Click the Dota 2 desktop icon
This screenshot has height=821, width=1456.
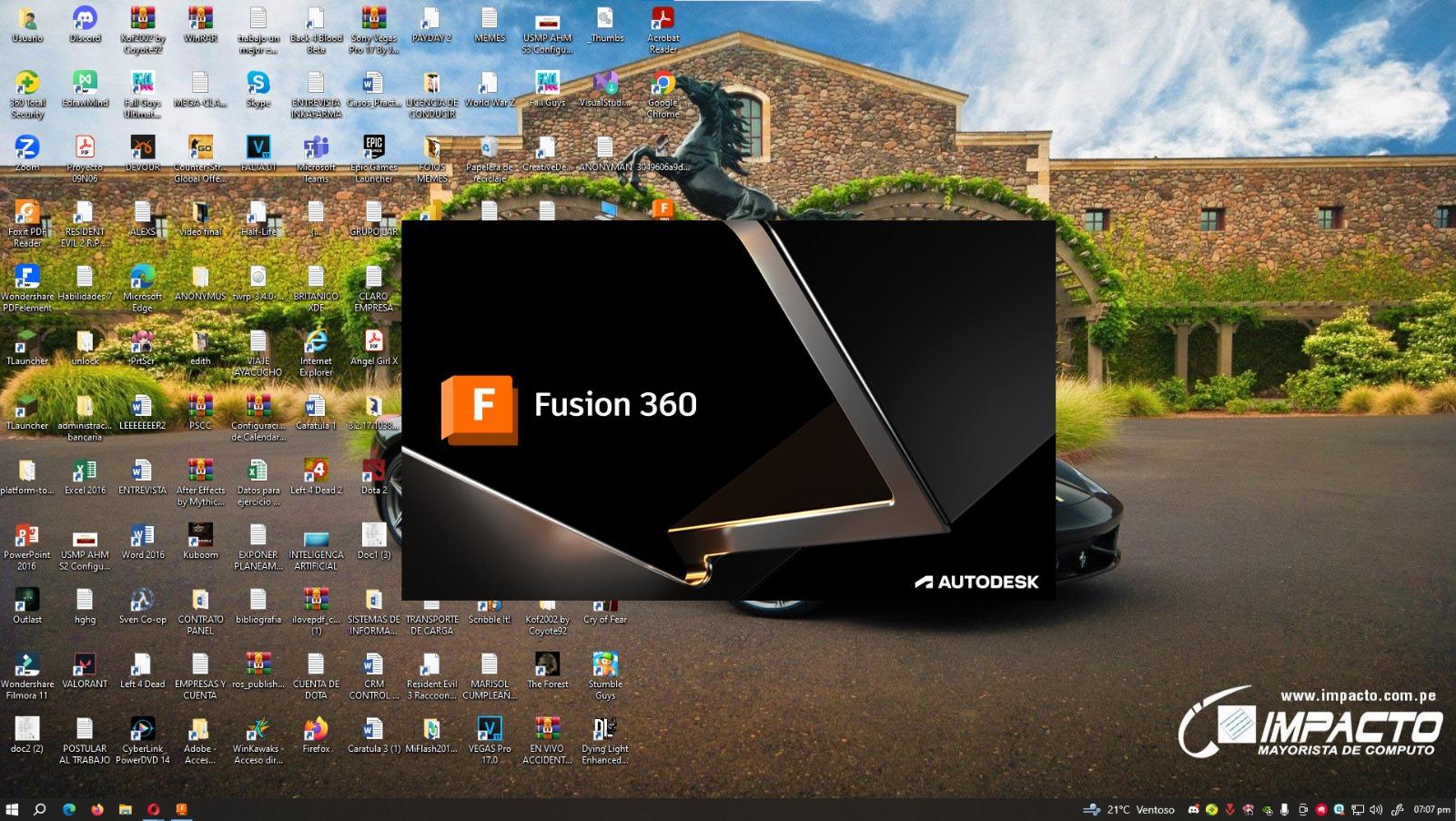(x=374, y=477)
